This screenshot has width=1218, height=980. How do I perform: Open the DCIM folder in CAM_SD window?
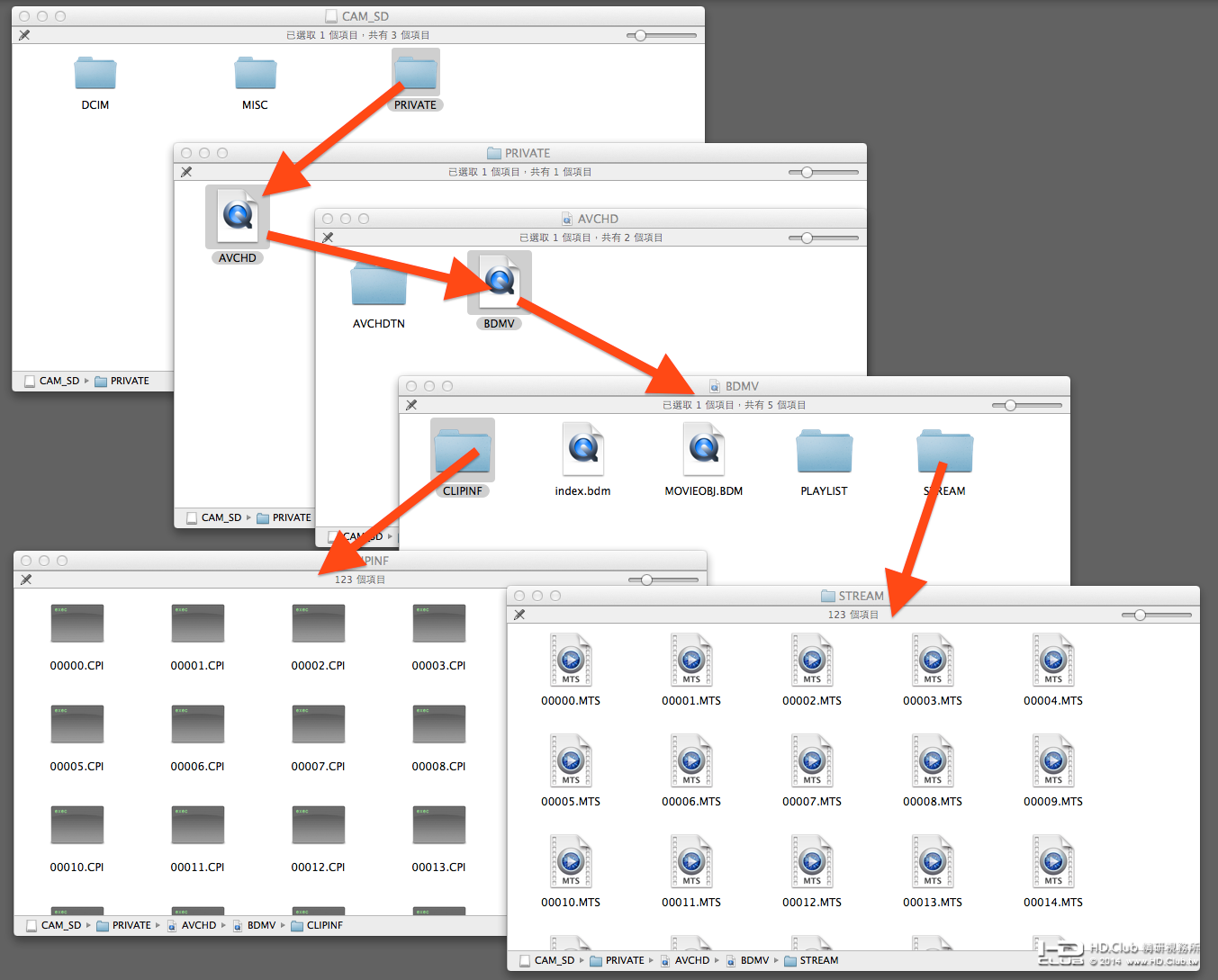[x=95, y=73]
